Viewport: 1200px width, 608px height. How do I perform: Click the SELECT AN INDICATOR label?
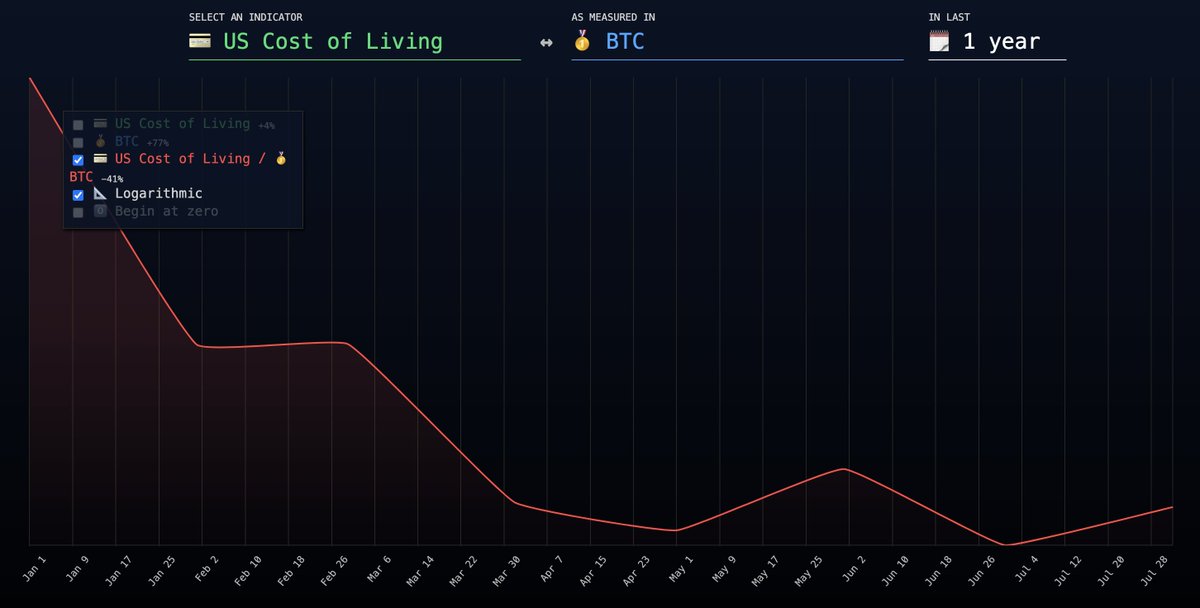point(246,17)
